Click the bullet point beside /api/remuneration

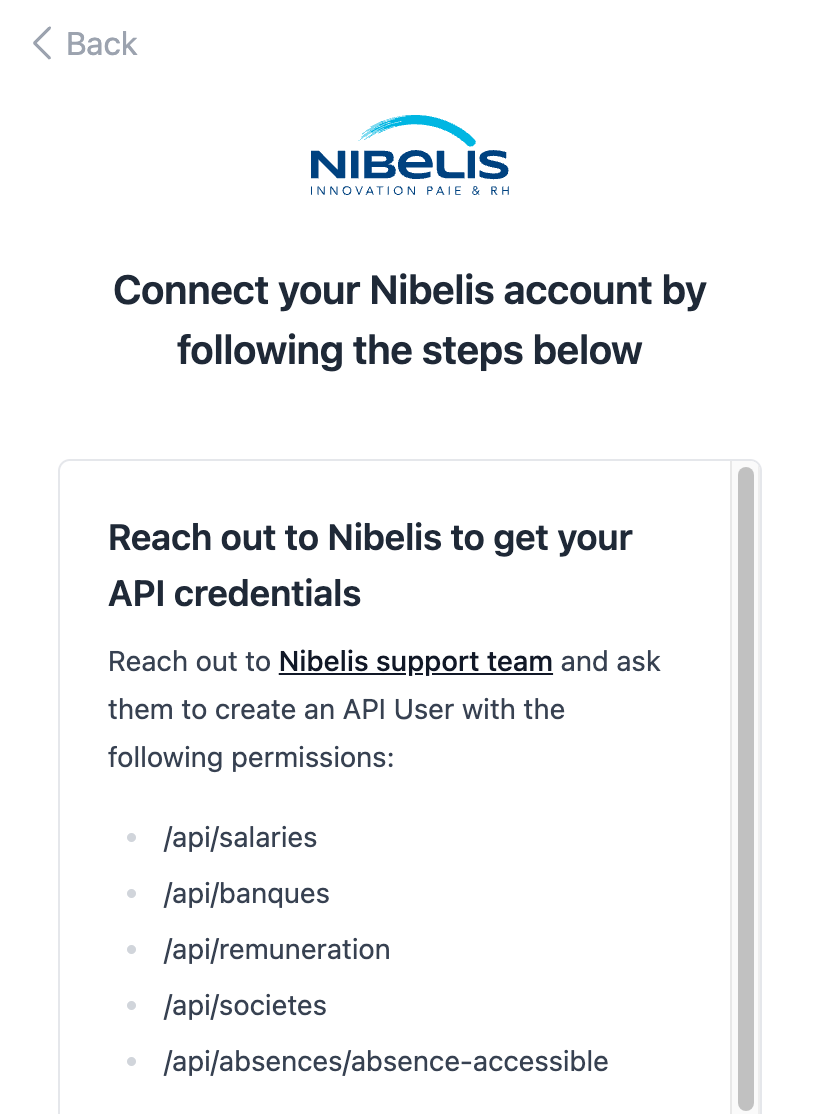131,950
